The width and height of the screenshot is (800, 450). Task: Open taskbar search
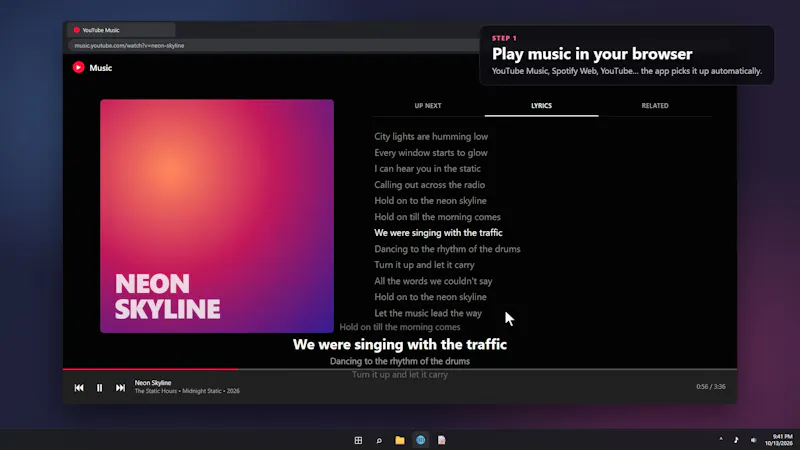click(x=379, y=440)
